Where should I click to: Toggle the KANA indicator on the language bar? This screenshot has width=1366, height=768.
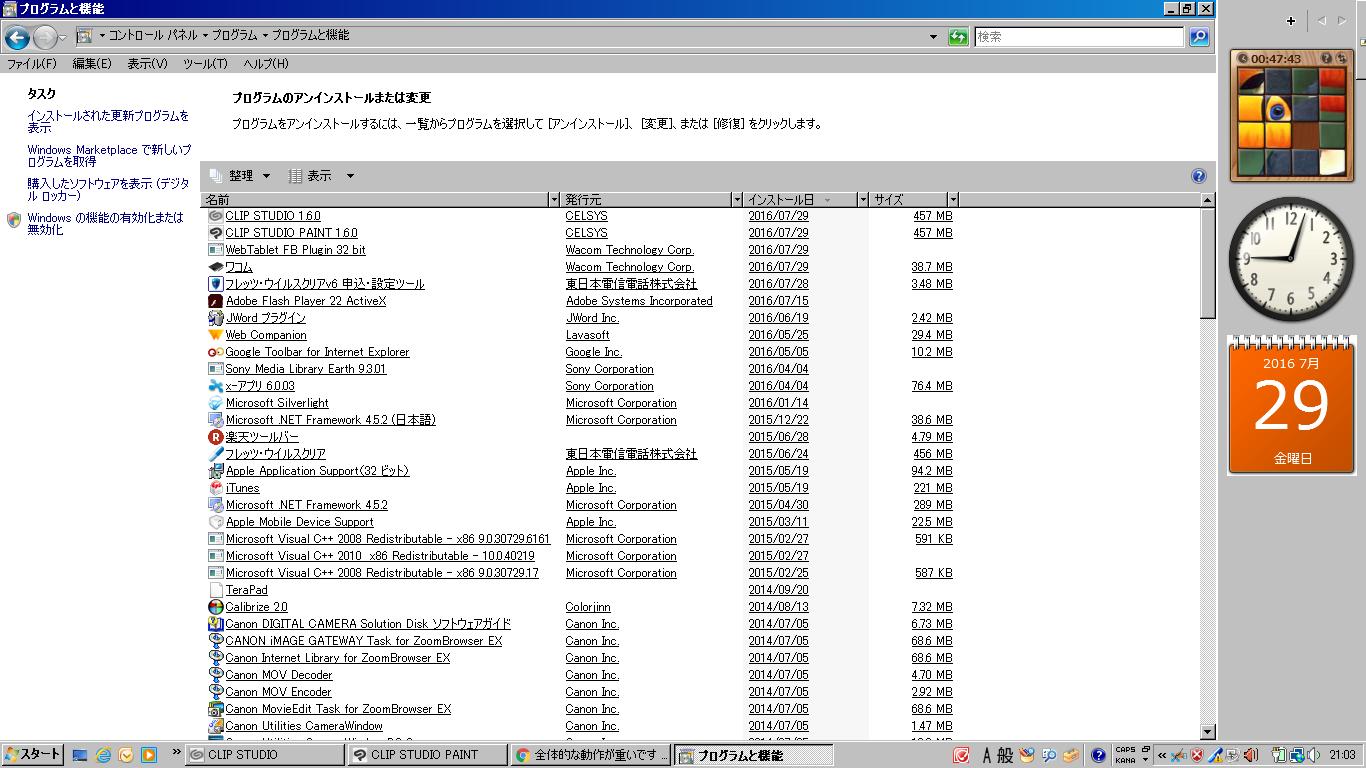tap(1125, 760)
